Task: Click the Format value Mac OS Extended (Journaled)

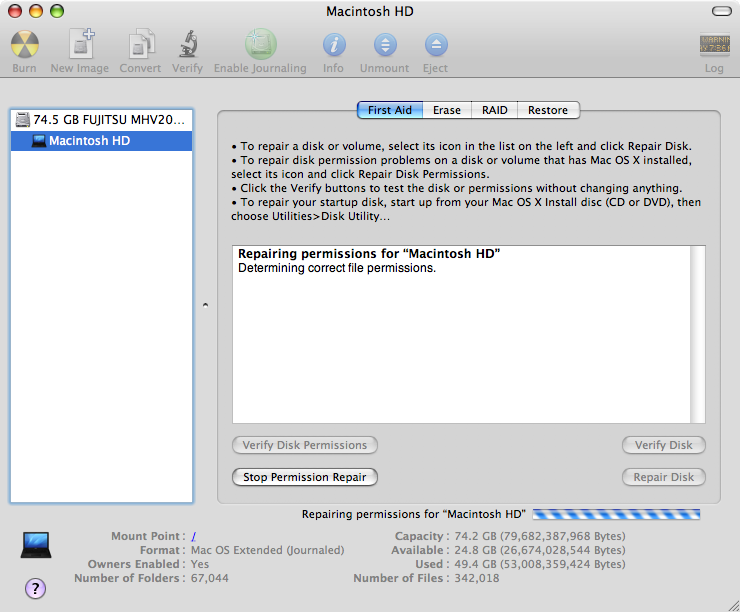Action: click(268, 550)
